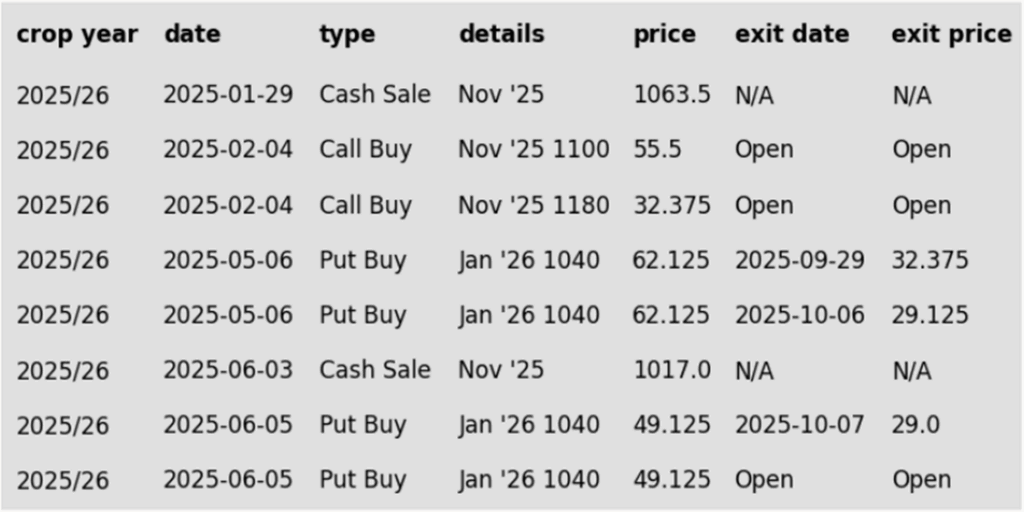
Task: Click the 'type' column header
Action: [347, 34]
